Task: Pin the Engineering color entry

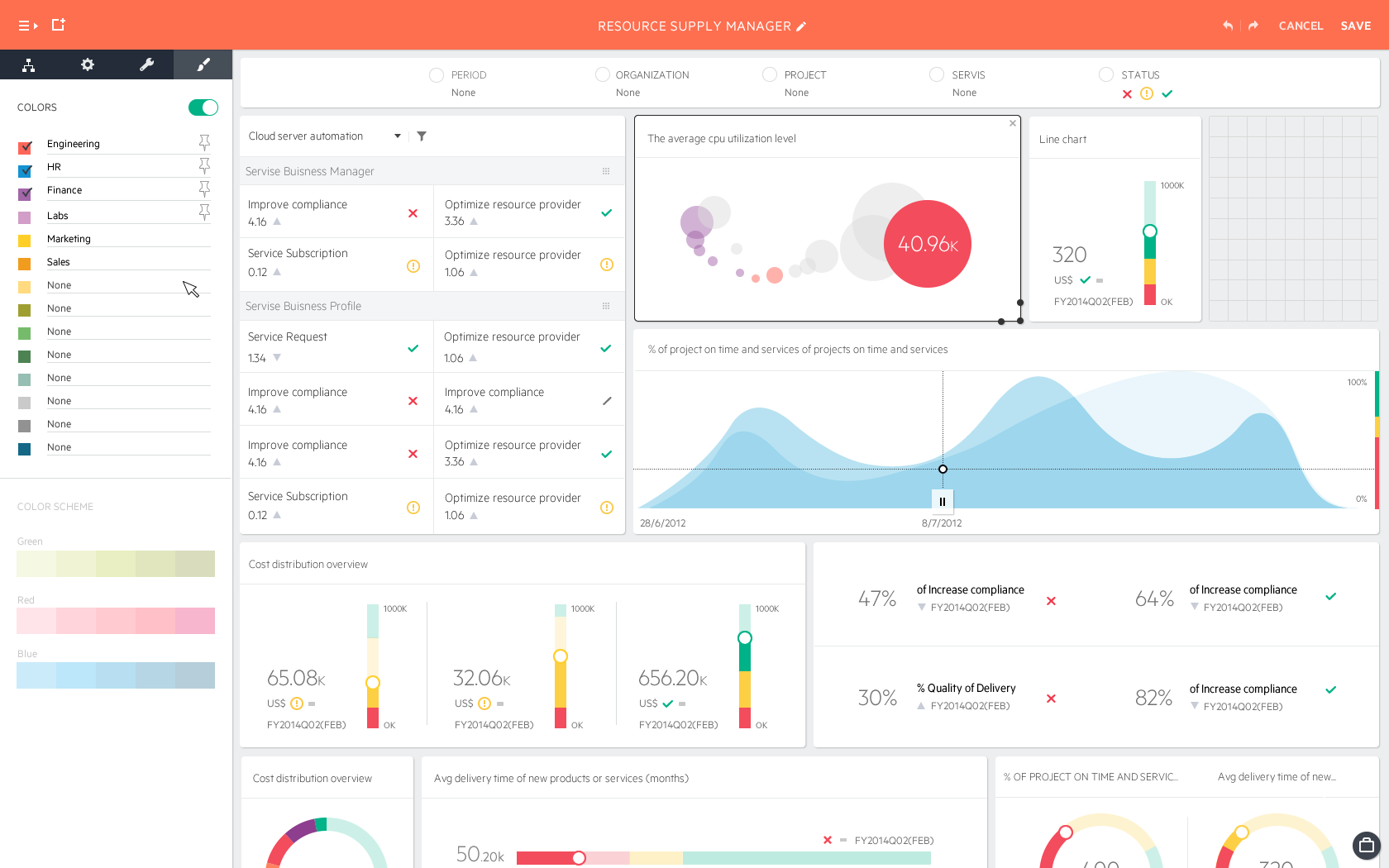Action: [x=204, y=143]
